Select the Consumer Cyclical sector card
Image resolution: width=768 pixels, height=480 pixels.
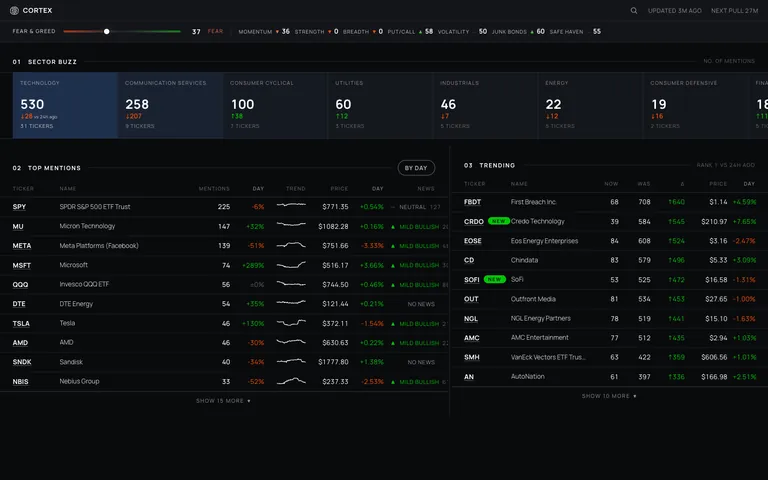pyautogui.click(x=275, y=105)
